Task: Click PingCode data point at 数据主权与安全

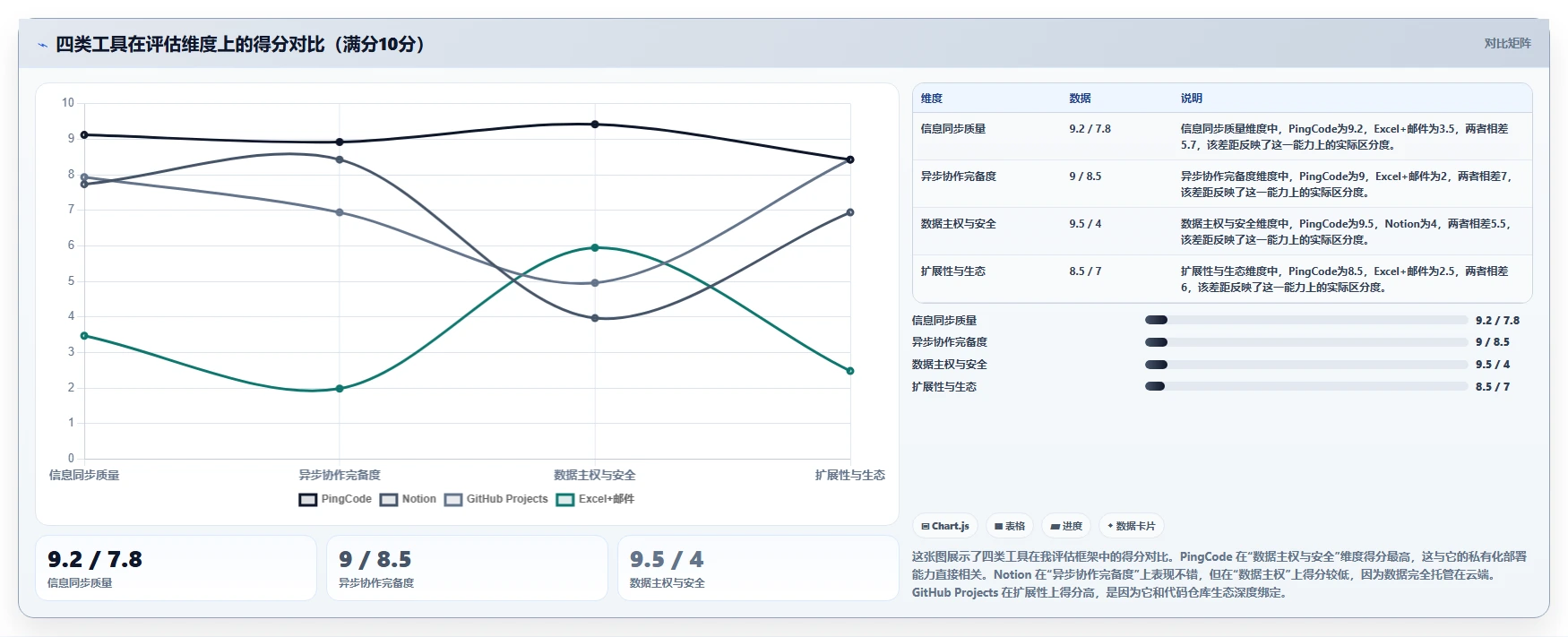Action: click(x=595, y=125)
